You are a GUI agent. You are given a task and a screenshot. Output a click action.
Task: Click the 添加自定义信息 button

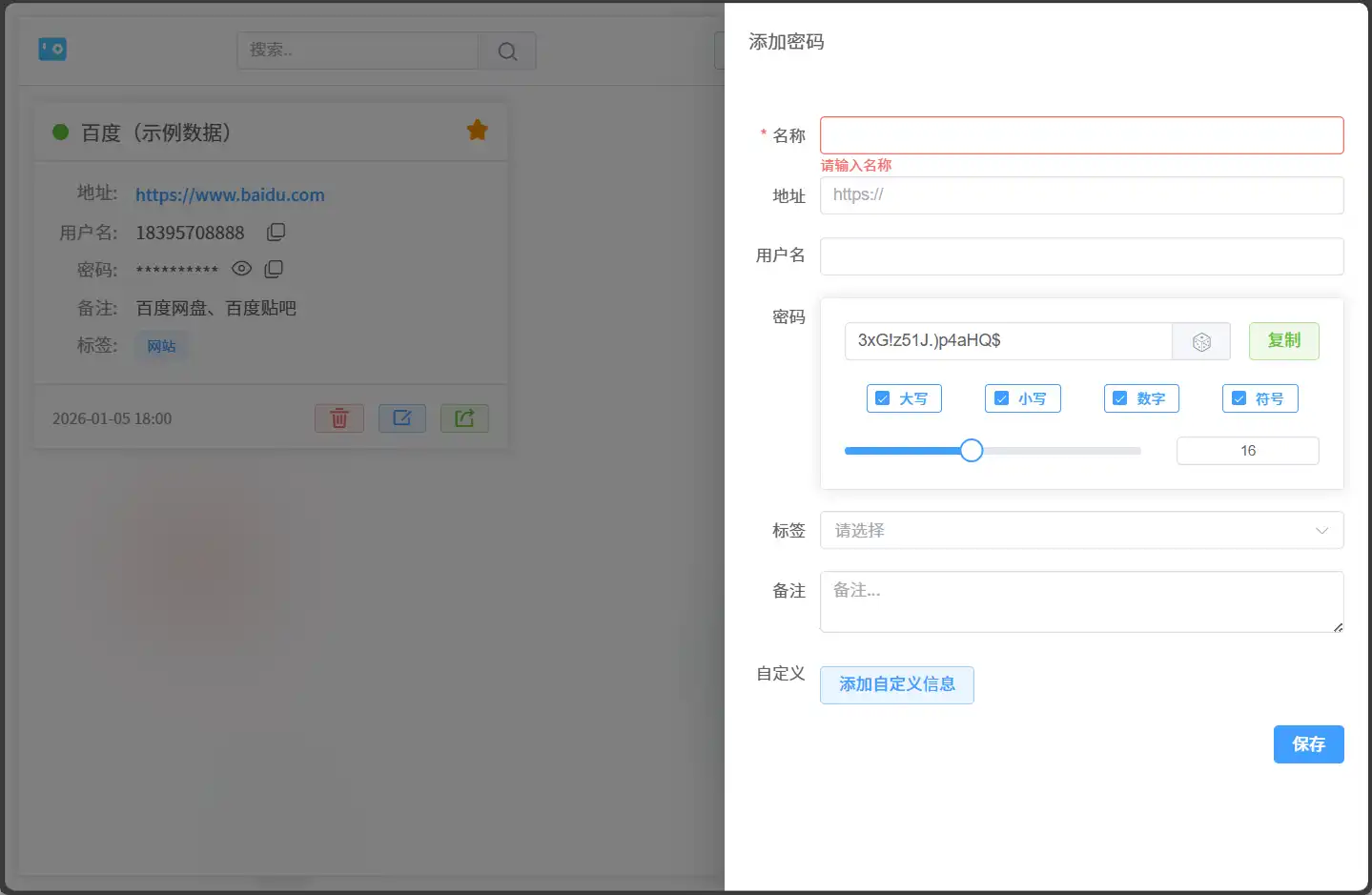(895, 684)
